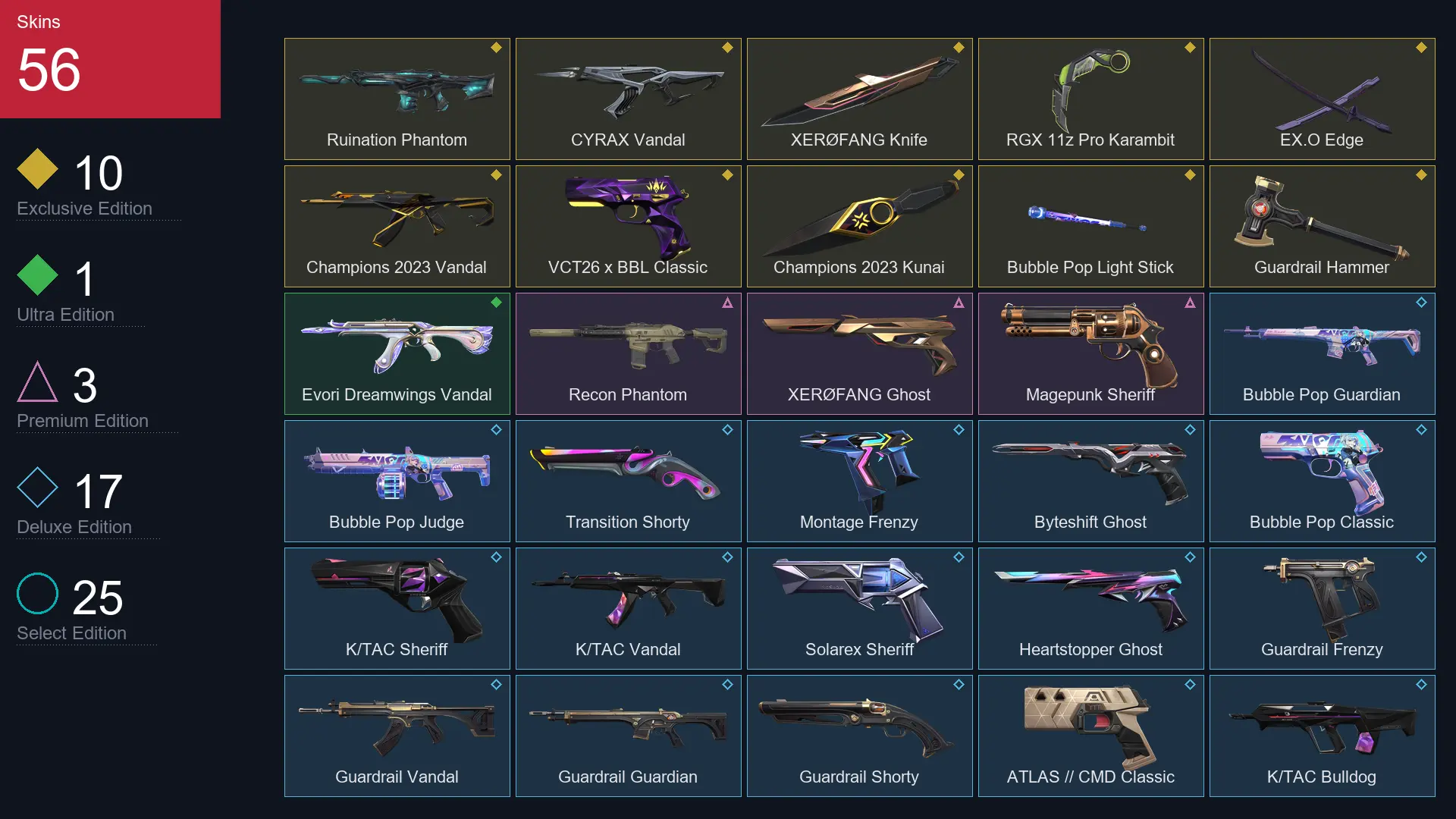
Task: Select the CYRAX Vandal skin card
Action: [x=629, y=99]
